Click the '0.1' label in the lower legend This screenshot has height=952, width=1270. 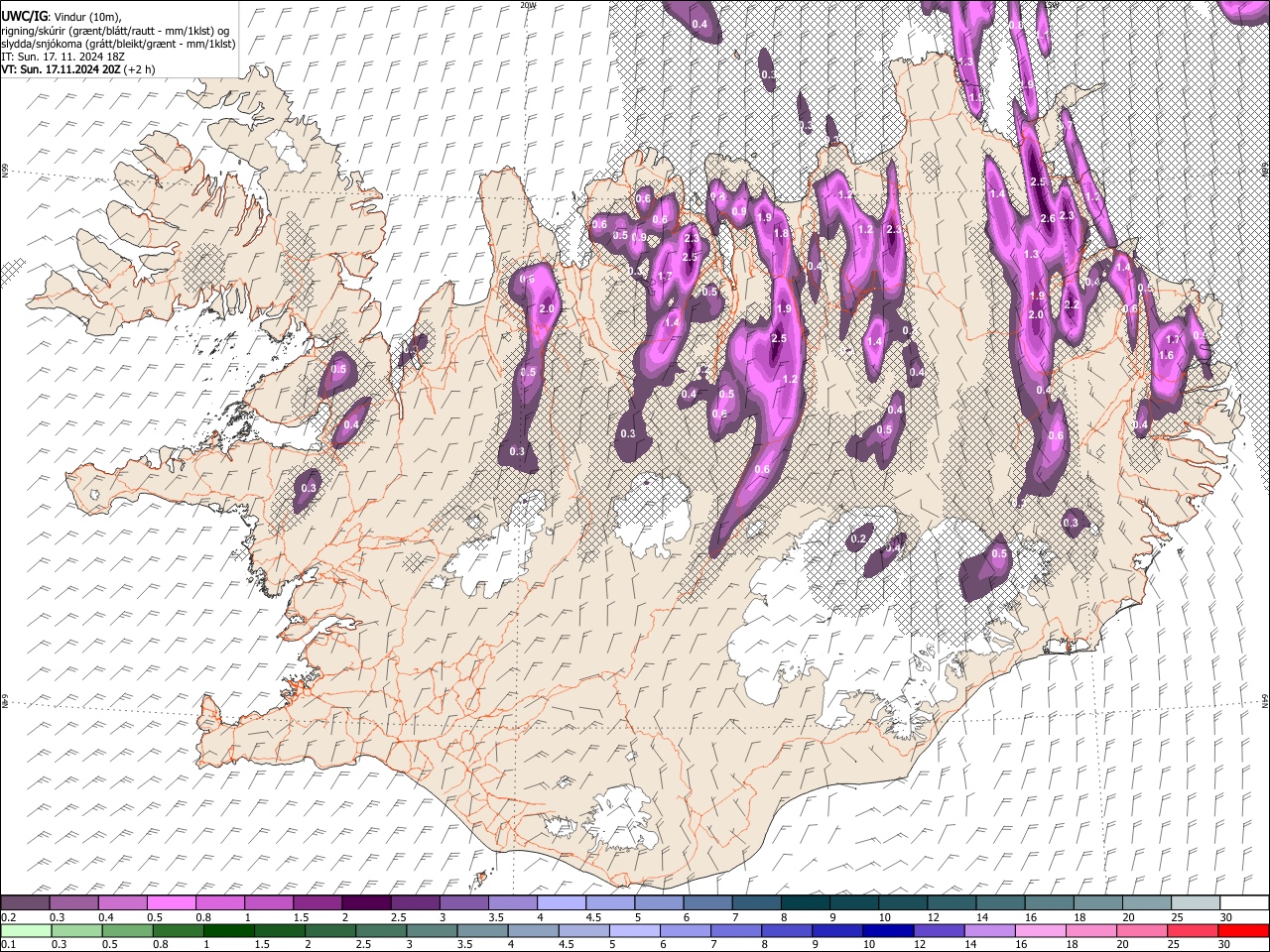tap(8, 945)
